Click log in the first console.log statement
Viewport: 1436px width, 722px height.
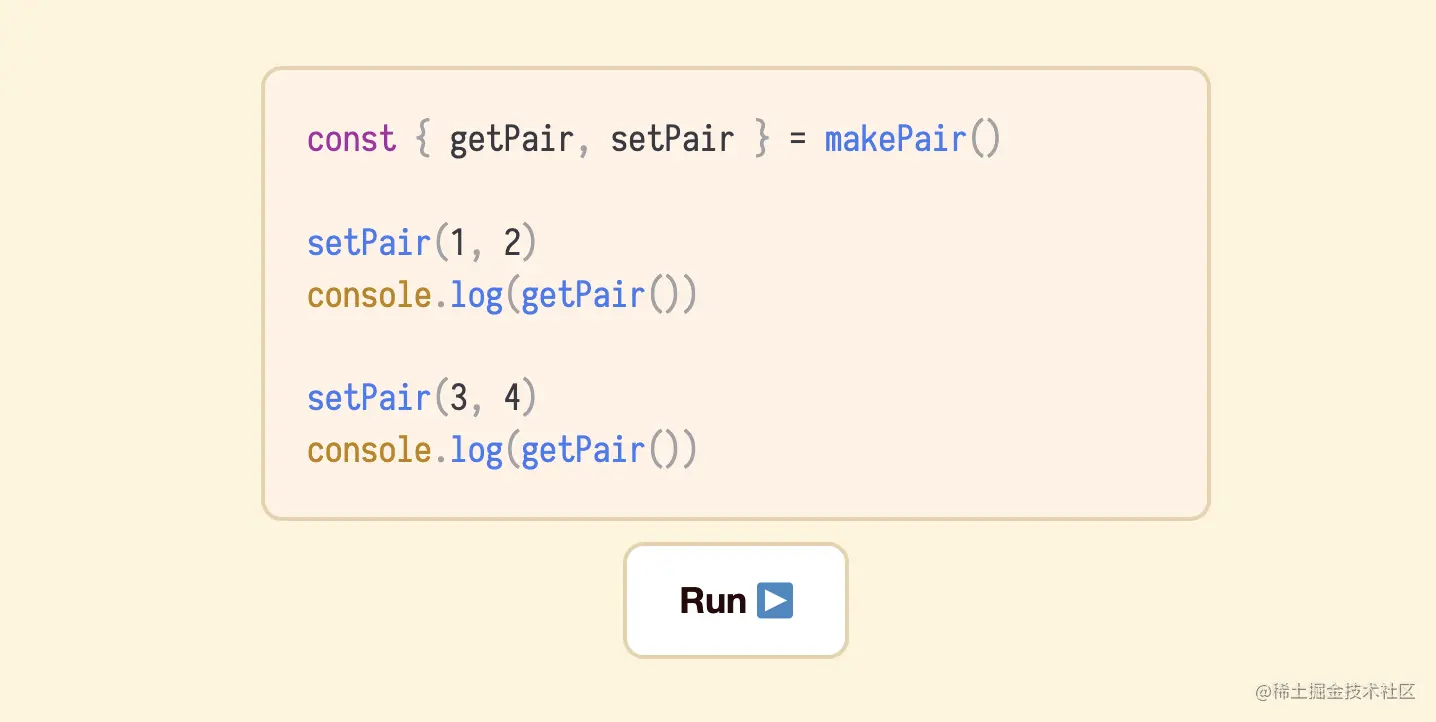click(476, 295)
